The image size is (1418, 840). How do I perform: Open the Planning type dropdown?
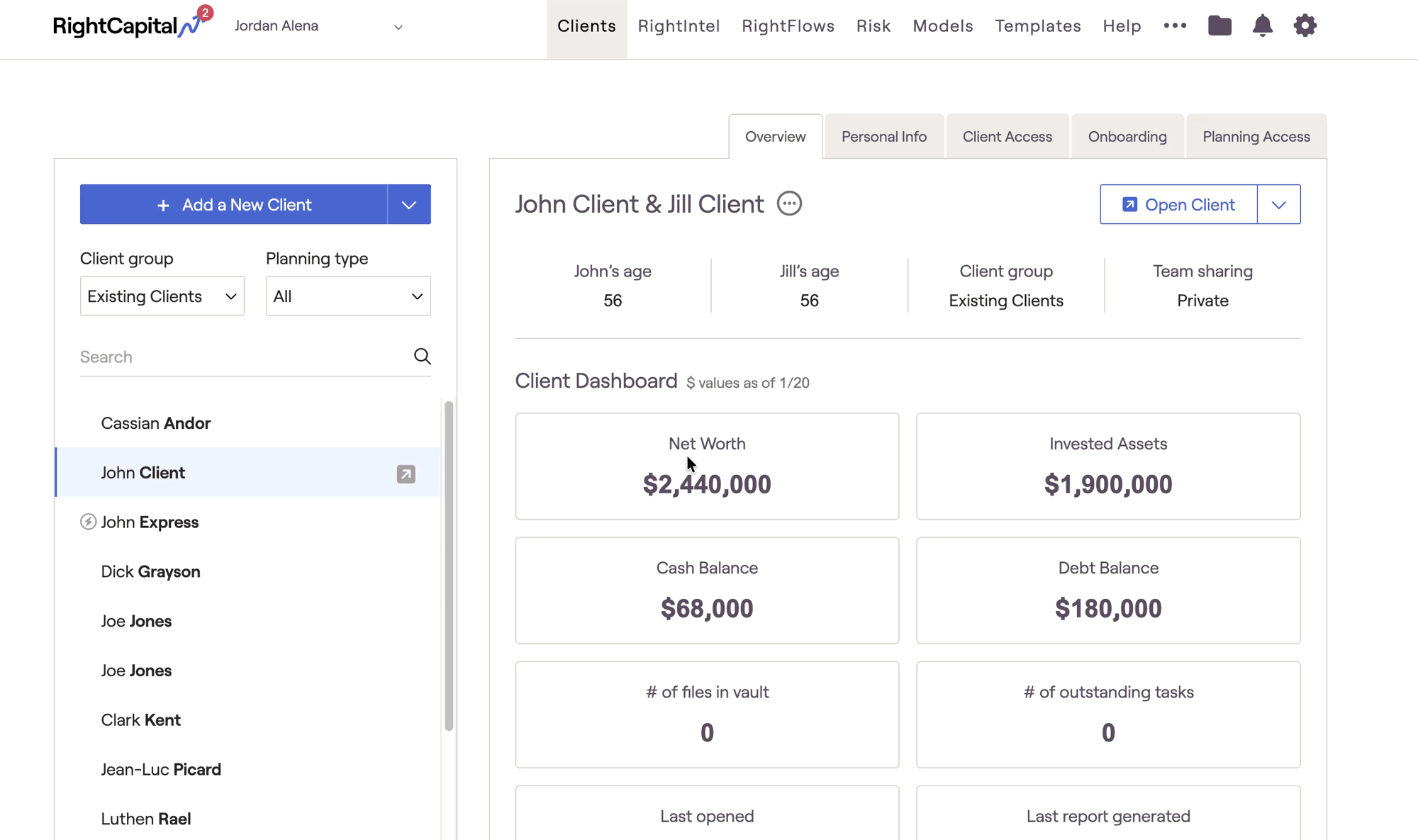[x=347, y=296]
